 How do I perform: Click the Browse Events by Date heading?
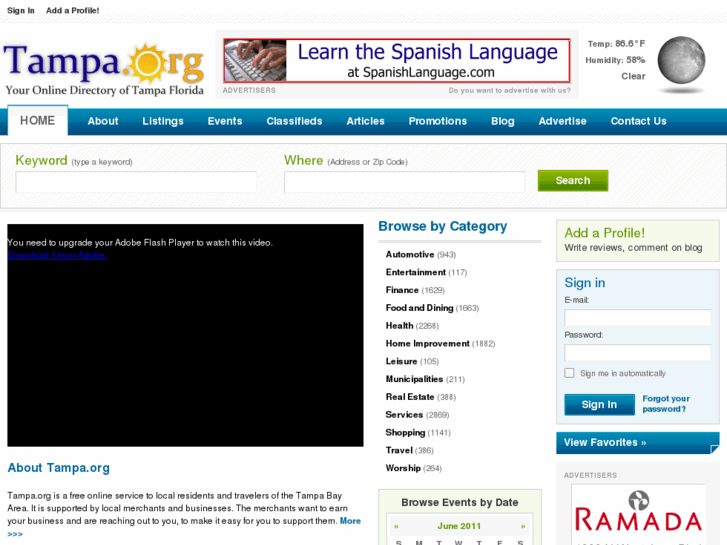click(x=460, y=502)
